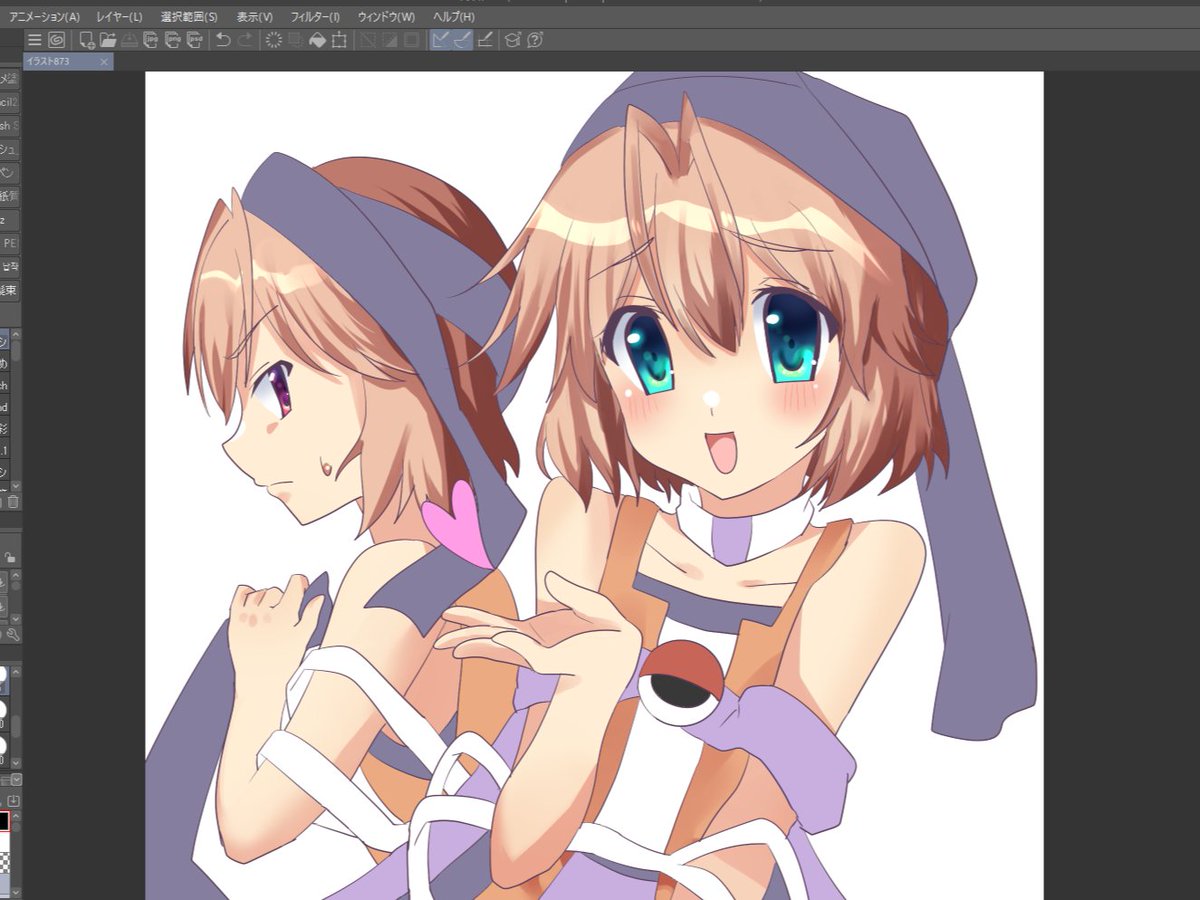Click the import download-arrow icon above color swatches
This screenshot has width=1200, height=900.
[14, 802]
